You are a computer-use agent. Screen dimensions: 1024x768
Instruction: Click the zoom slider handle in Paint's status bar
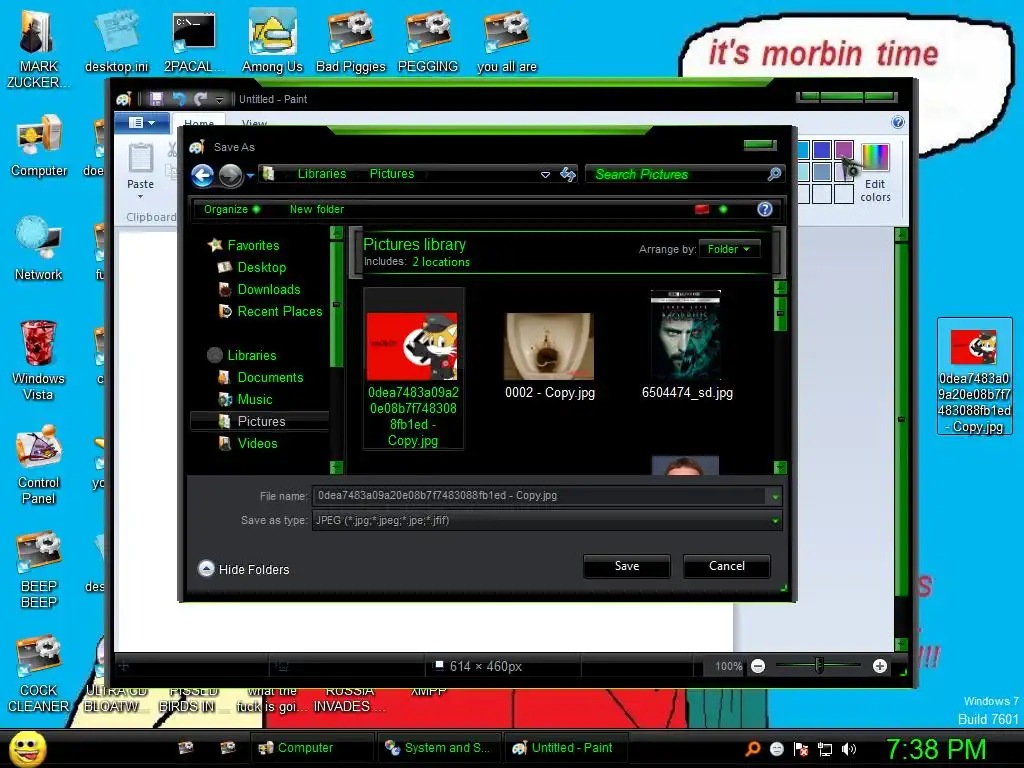[x=819, y=666]
